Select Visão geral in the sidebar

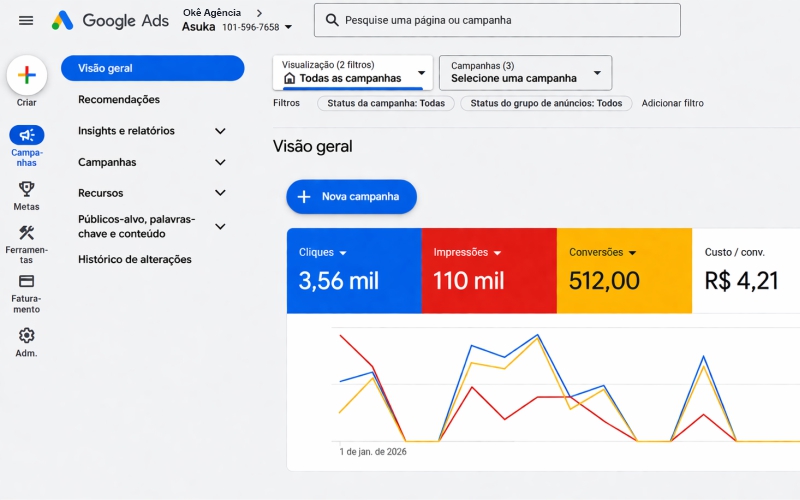[x=153, y=68]
